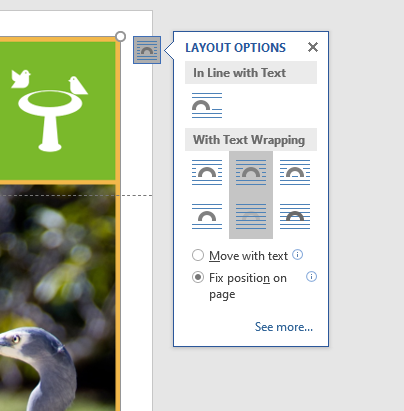Viewport: 404px width, 411px height.
Task: Select Fix position on page radio
Action: point(198,277)
